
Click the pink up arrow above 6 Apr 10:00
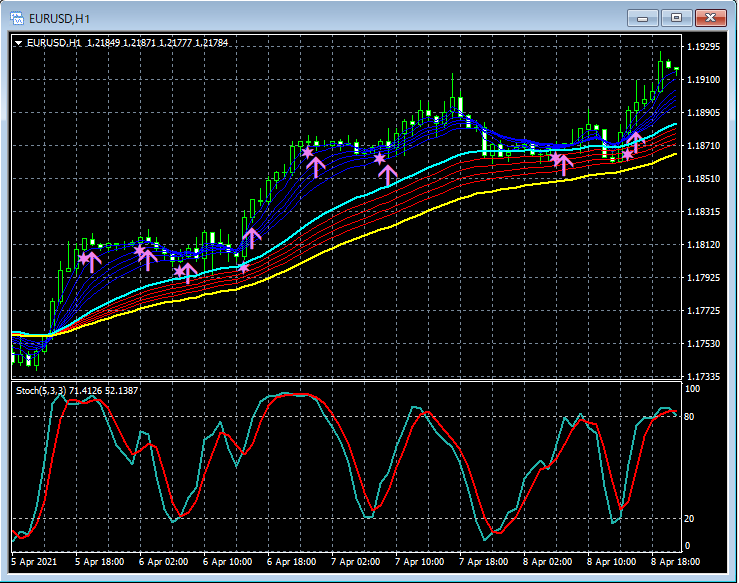pos(251,238)
